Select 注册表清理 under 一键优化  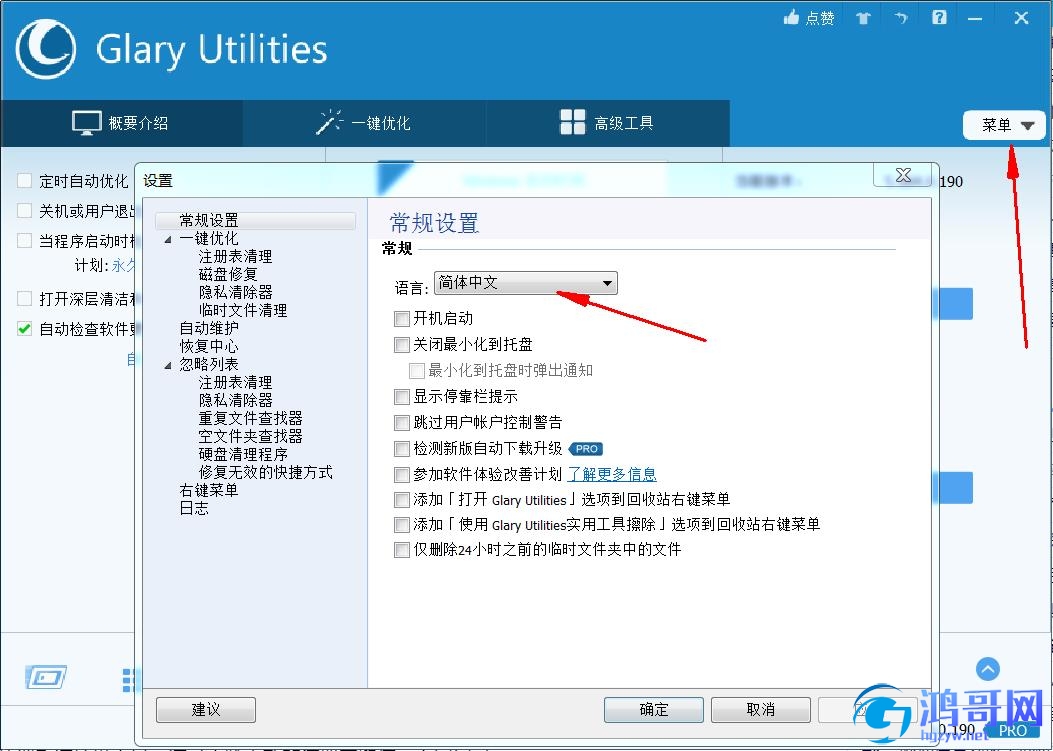(235, 257)
